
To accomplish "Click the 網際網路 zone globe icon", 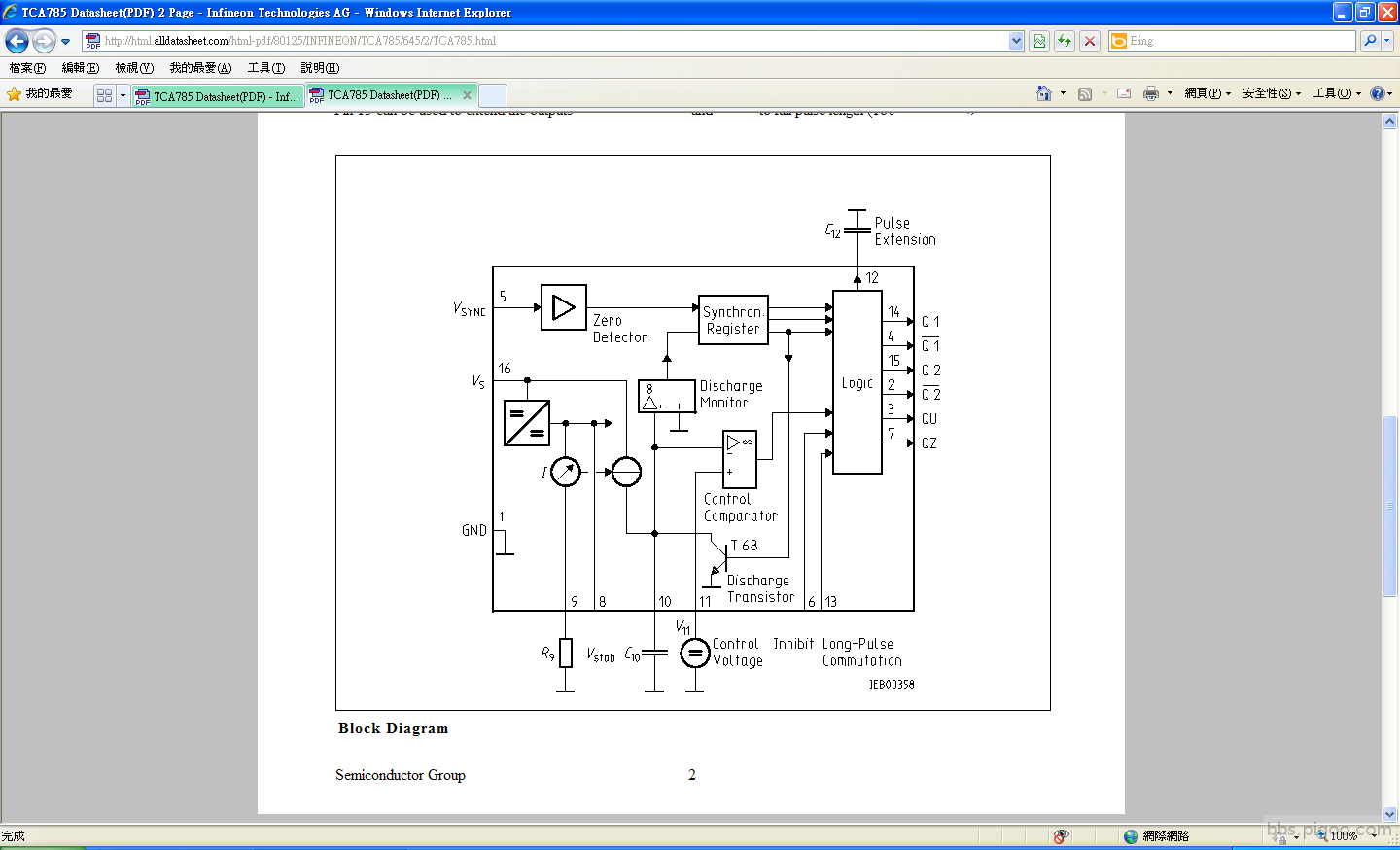I will pos(1131,836).
